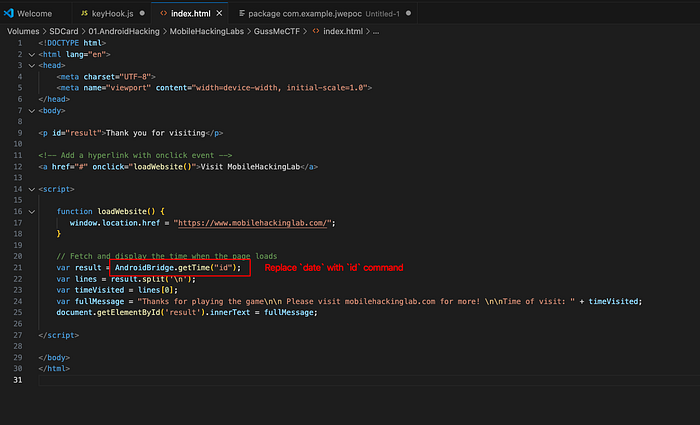Open Volumes in the breadcrumb path
Screen dimensions: 700x425
[x=23, y=31]
